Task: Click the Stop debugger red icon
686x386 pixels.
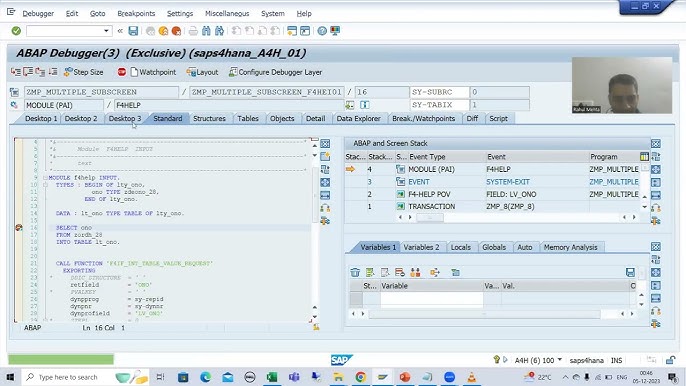Action: tap(122, 72)
